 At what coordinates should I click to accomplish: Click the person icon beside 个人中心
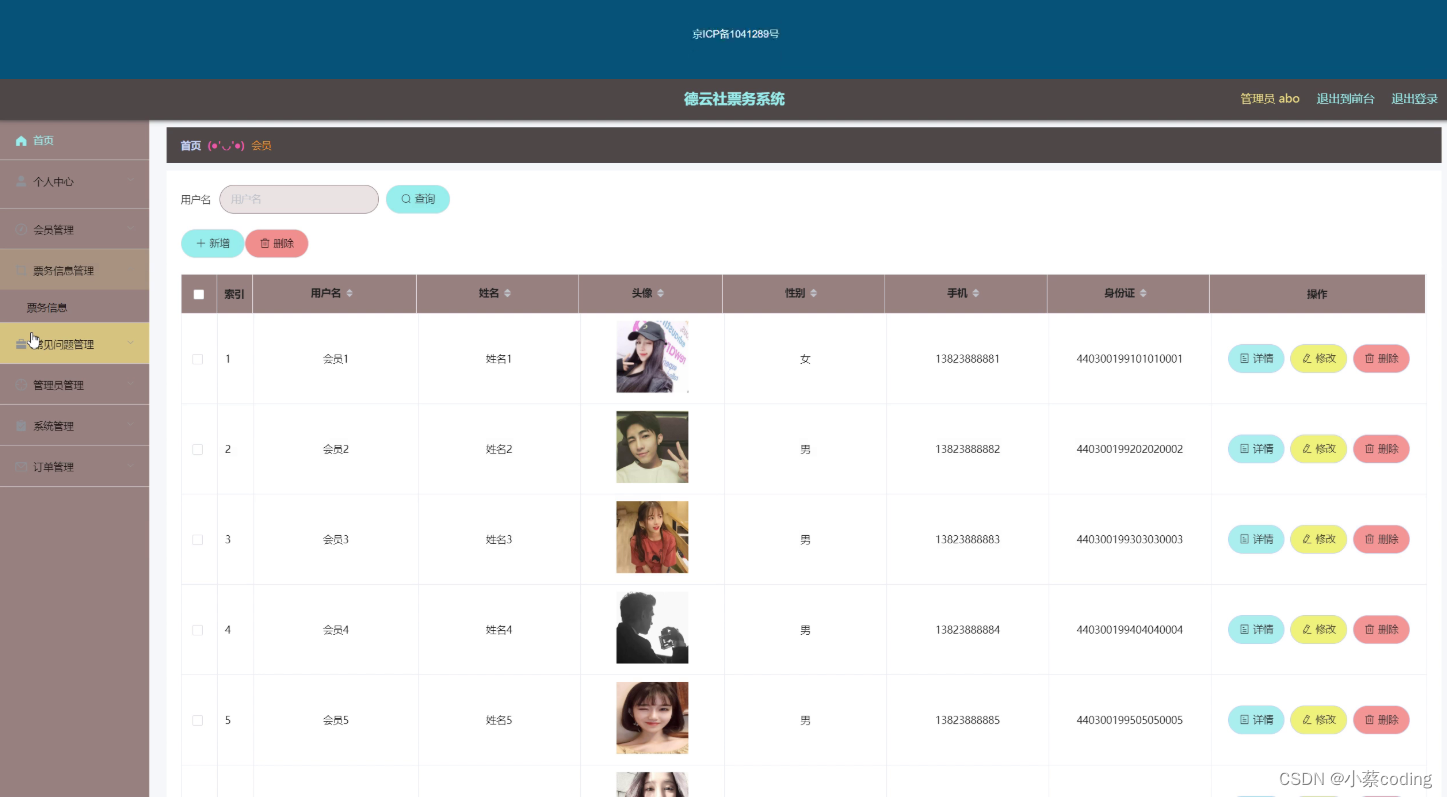tap(21, 182)
